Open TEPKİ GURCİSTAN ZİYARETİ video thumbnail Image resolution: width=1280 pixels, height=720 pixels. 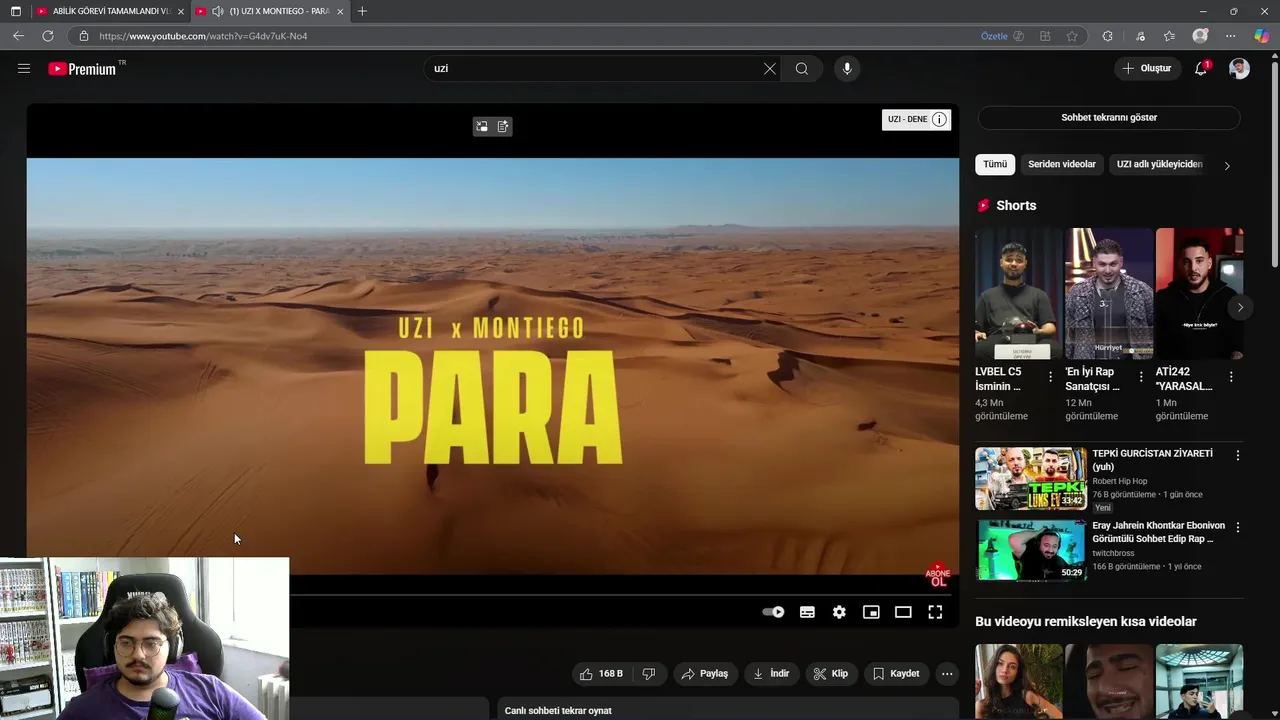pyautogui.click(x=1031, y=479)
